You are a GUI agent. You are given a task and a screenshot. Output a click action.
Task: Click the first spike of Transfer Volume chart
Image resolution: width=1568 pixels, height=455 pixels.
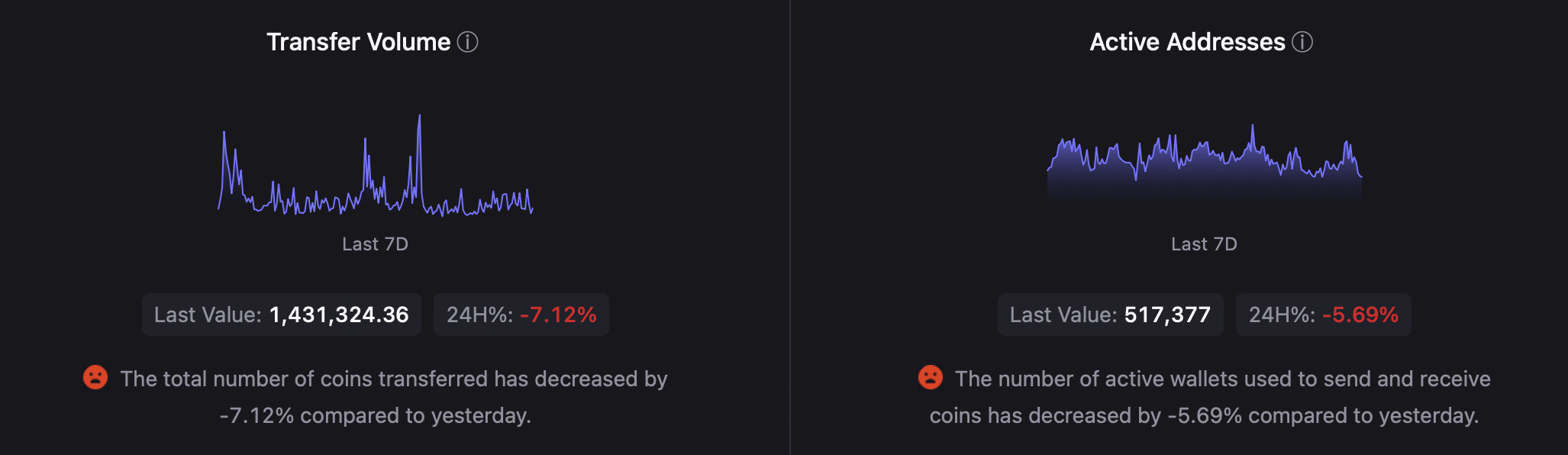224,134
